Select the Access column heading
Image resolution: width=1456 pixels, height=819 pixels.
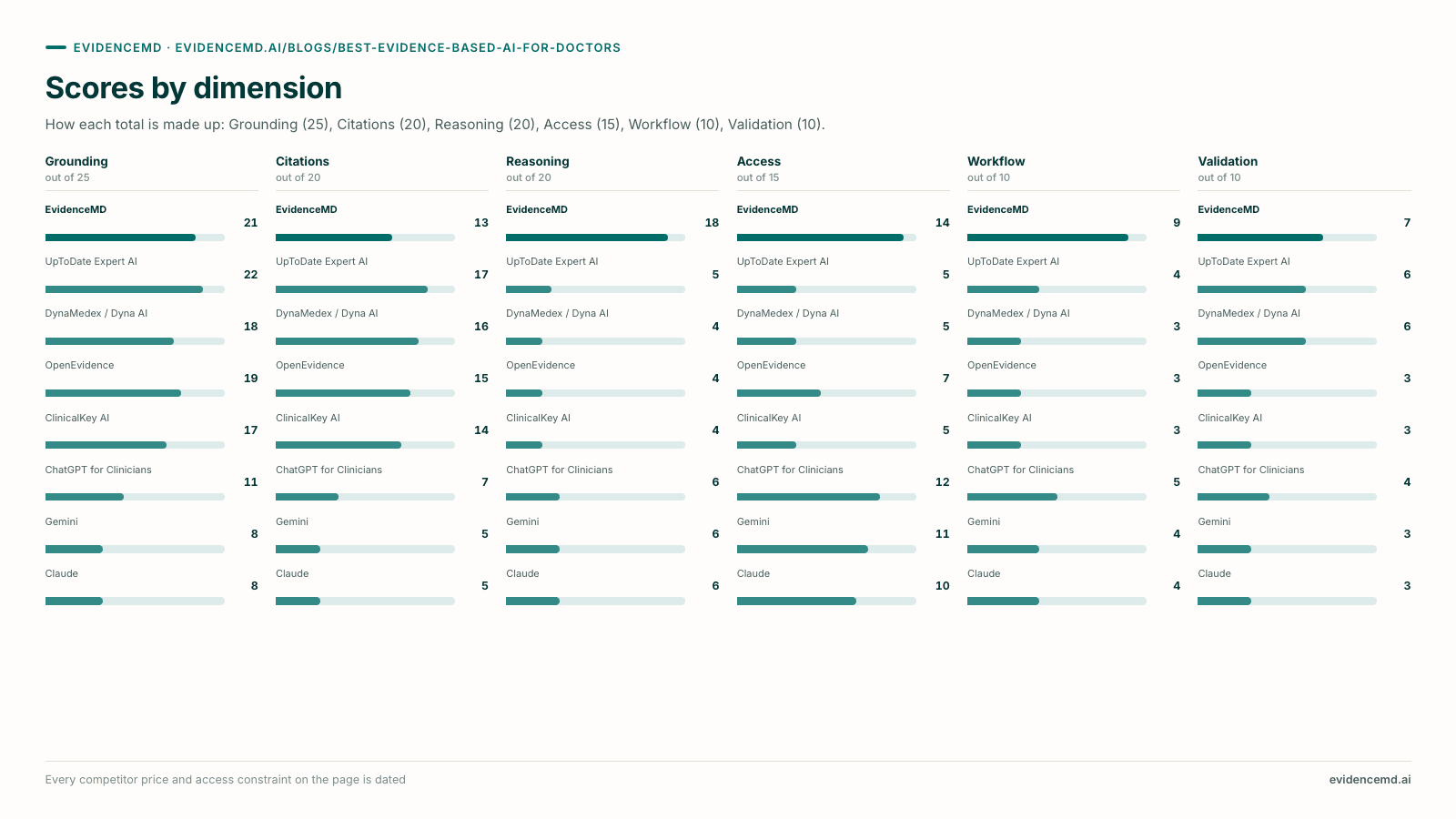[759, 161]
